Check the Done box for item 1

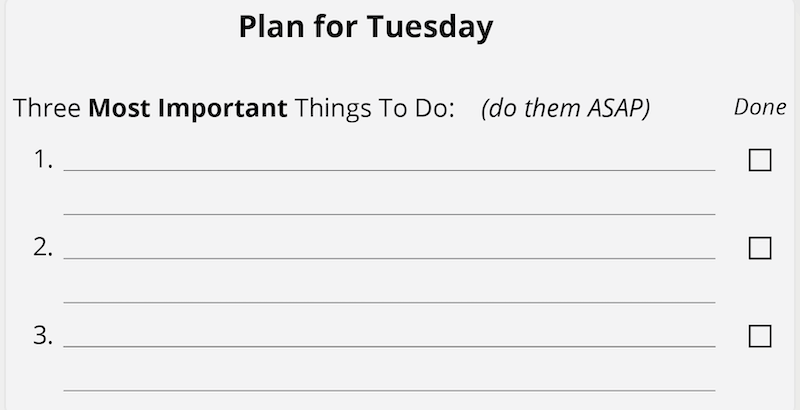(x=760, y=160)
